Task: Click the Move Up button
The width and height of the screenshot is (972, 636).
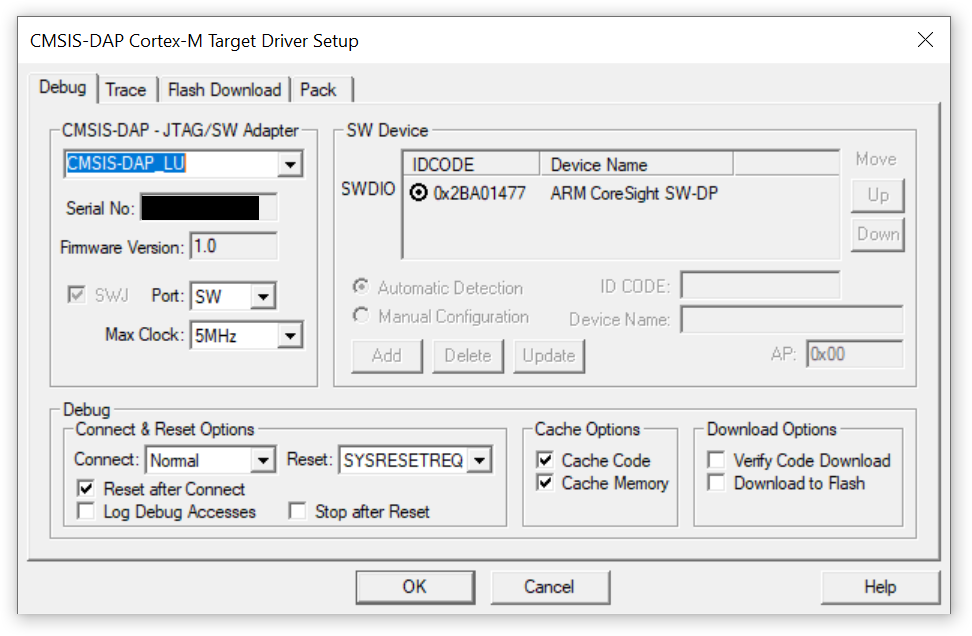Action: [x=878, y=196]
